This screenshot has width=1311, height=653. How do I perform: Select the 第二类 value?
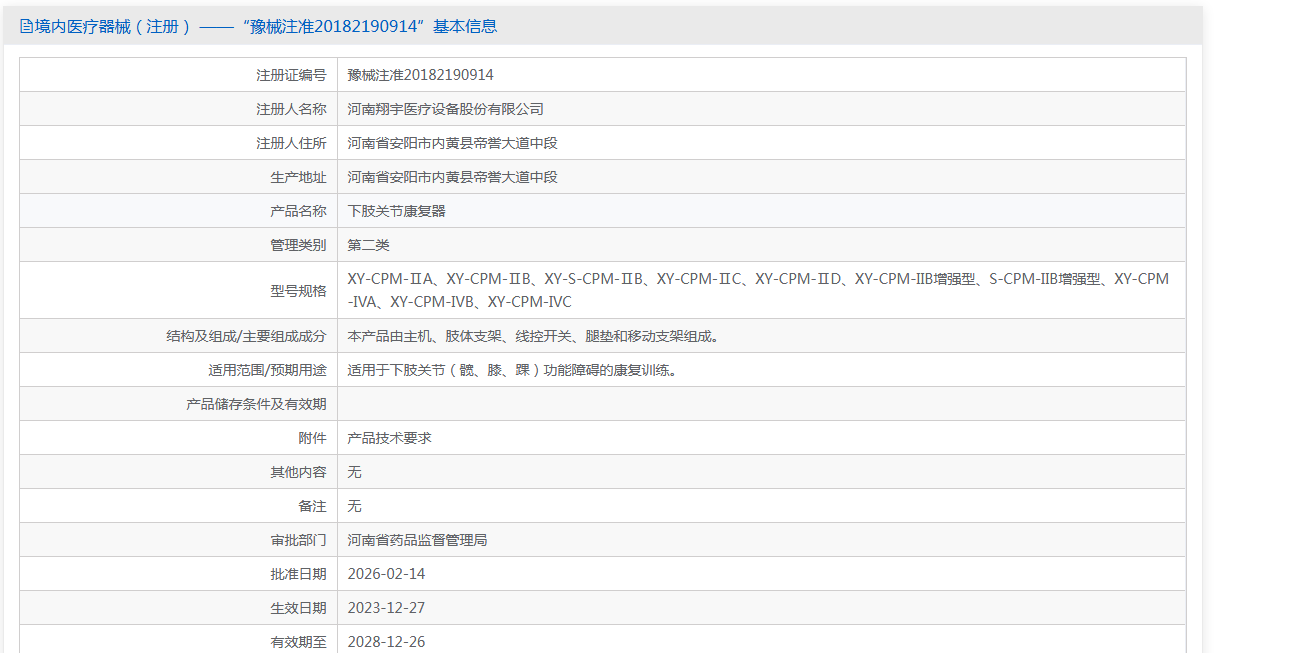(368, 245)
